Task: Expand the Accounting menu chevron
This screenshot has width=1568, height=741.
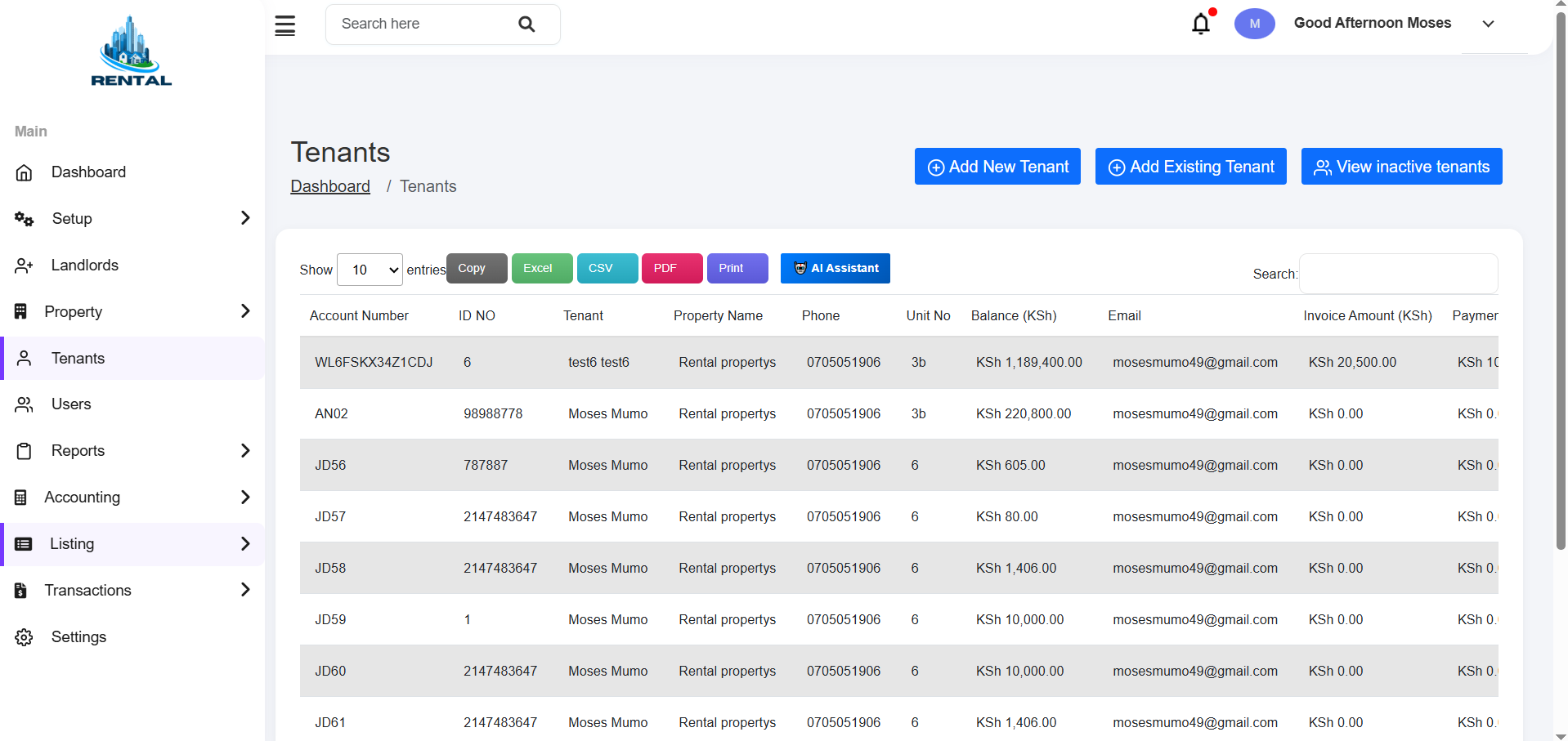Action: click(245, 497)
